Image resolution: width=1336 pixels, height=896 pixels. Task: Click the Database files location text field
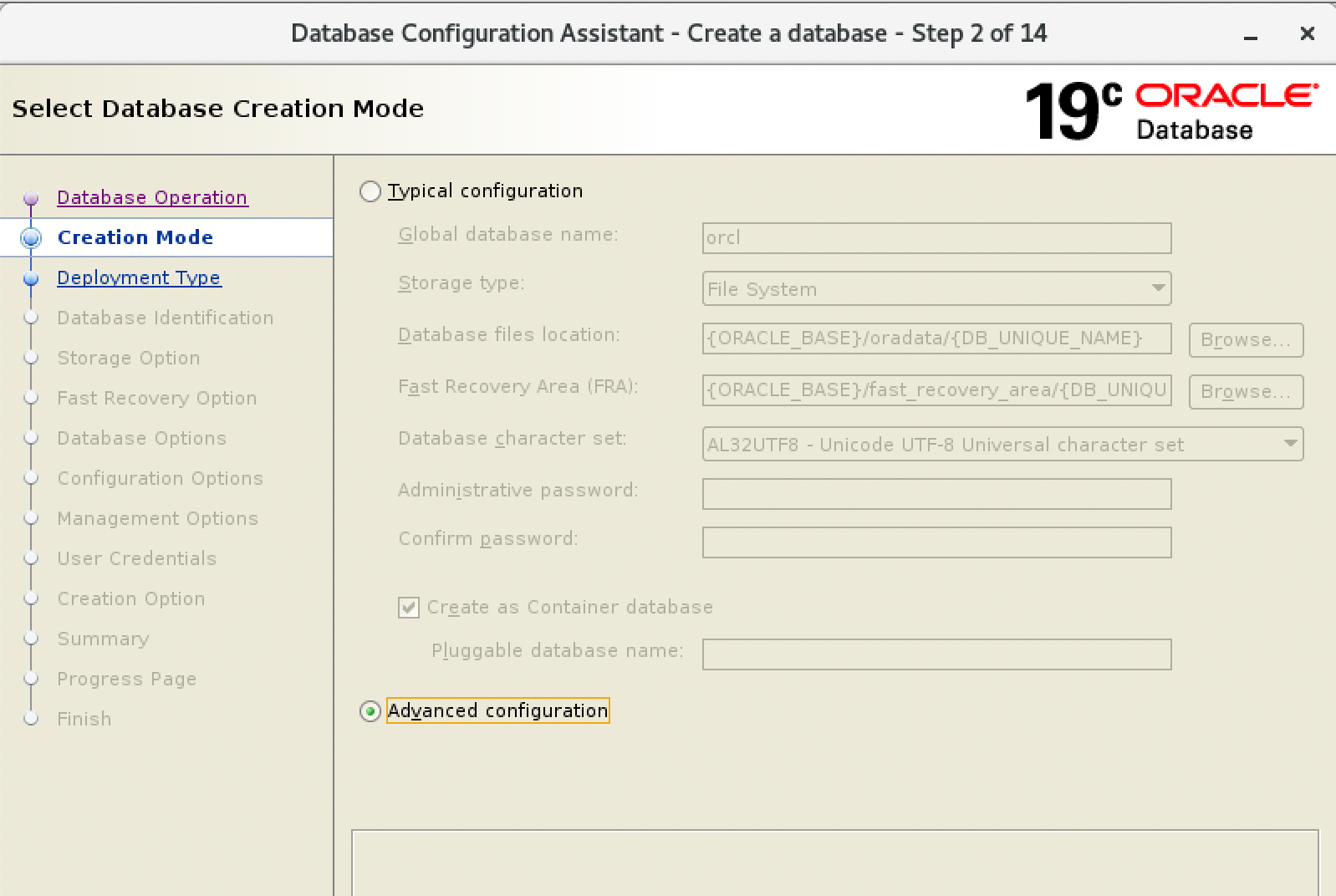pyautogui.click(x=936, y=339)
